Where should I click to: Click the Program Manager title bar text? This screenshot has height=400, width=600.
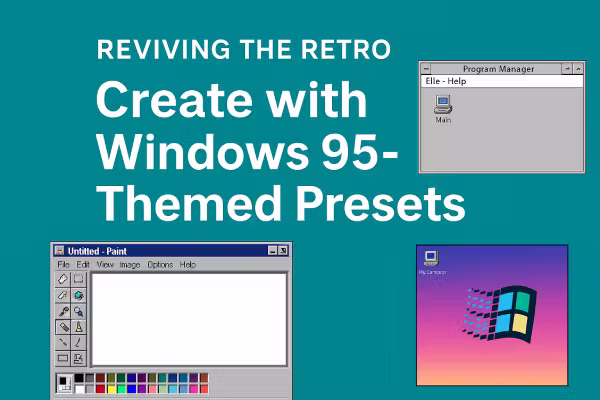pos(498,69)
